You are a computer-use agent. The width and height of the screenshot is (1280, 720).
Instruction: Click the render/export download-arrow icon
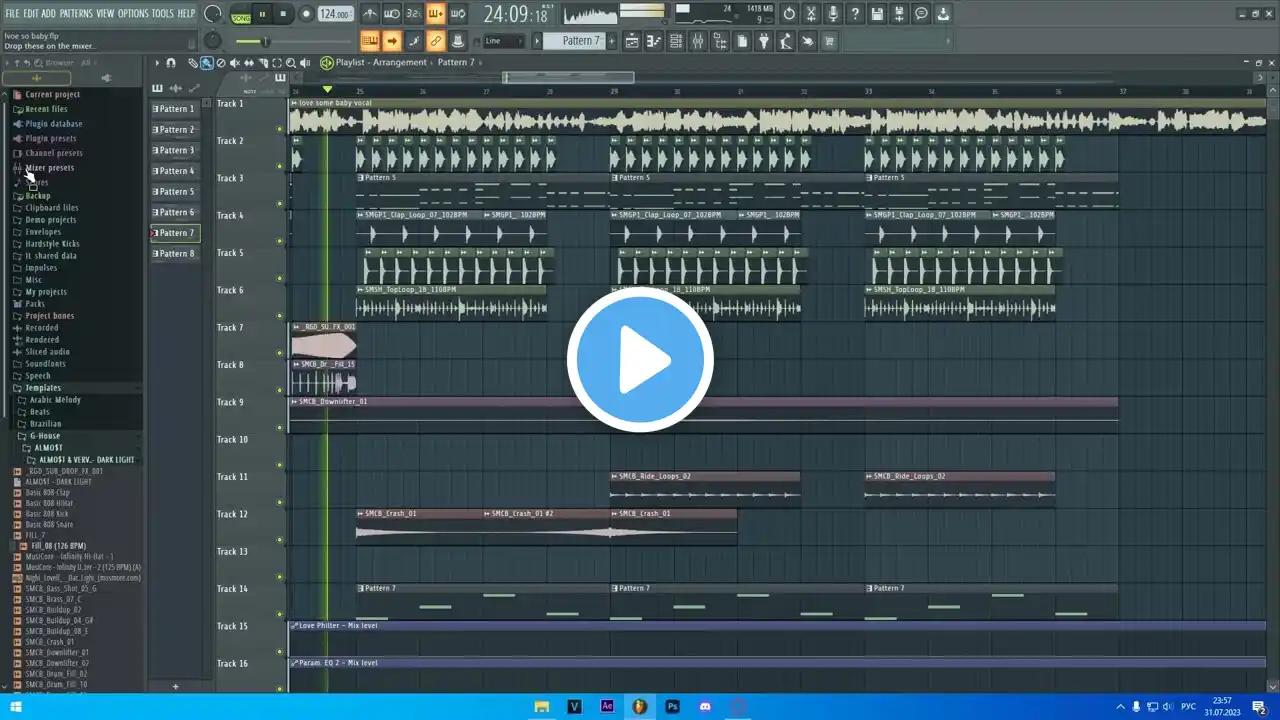(943, 14)
